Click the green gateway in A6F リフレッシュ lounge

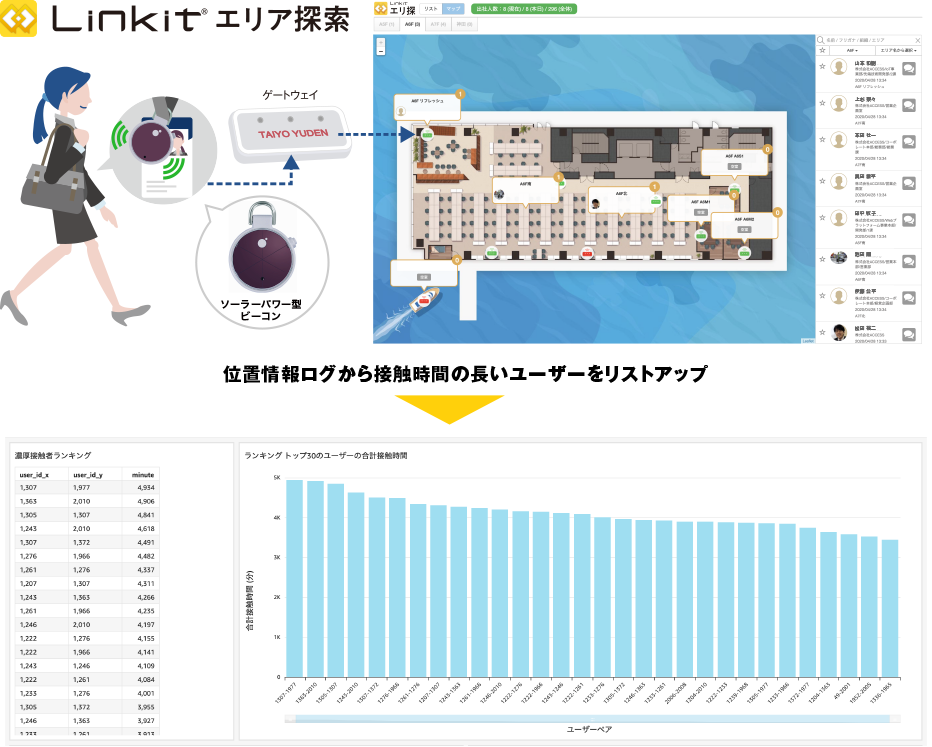pyautogui.click(x=427, y=134)
